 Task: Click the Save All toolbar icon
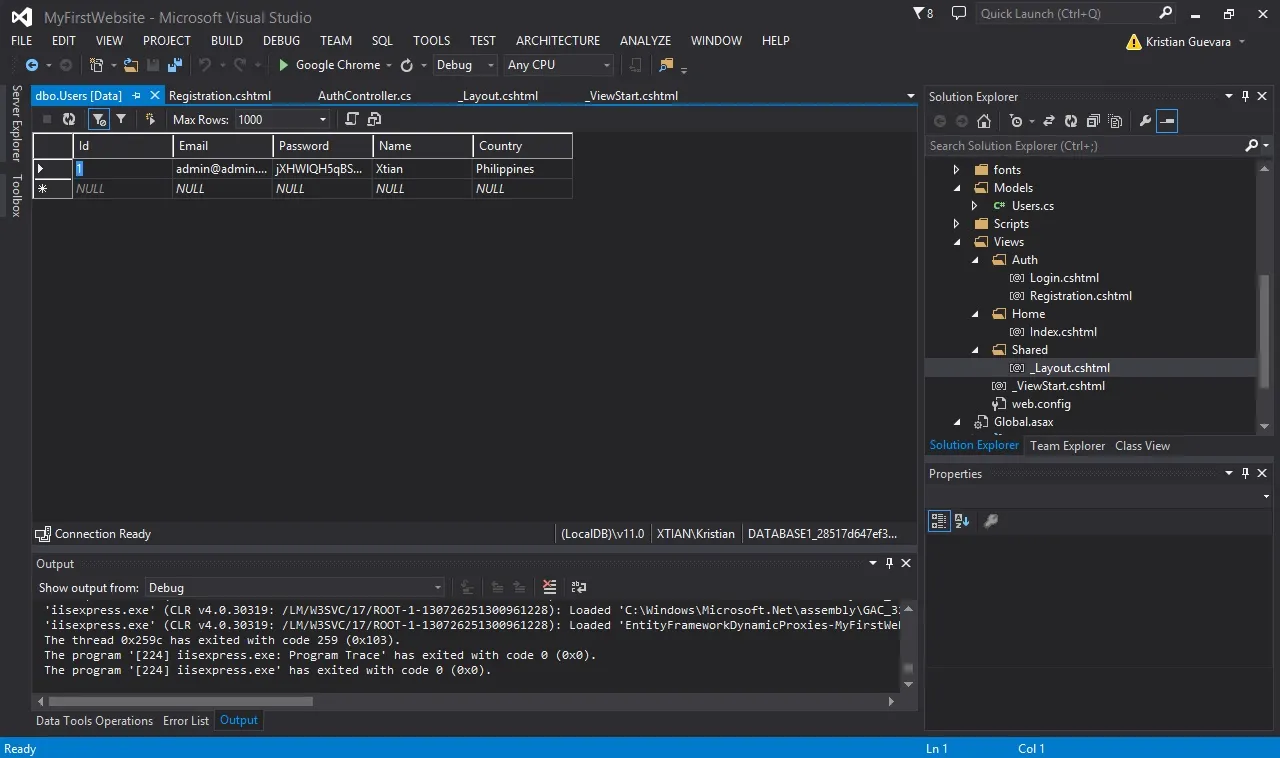click(x=175, y=65)
